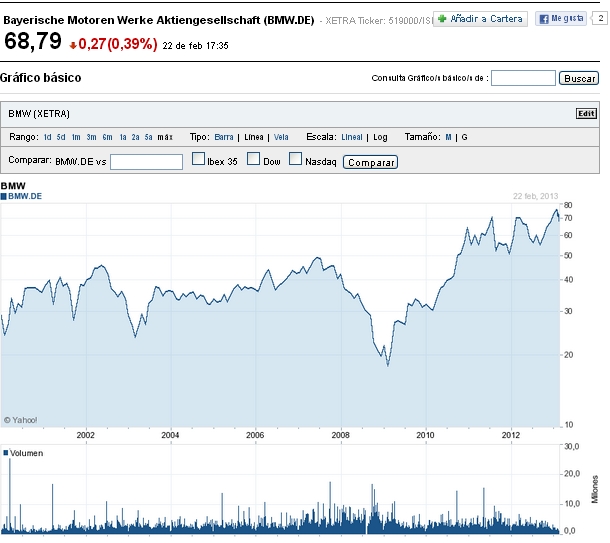Click the Facebook Me gusta icon

[x=544, y=19]
